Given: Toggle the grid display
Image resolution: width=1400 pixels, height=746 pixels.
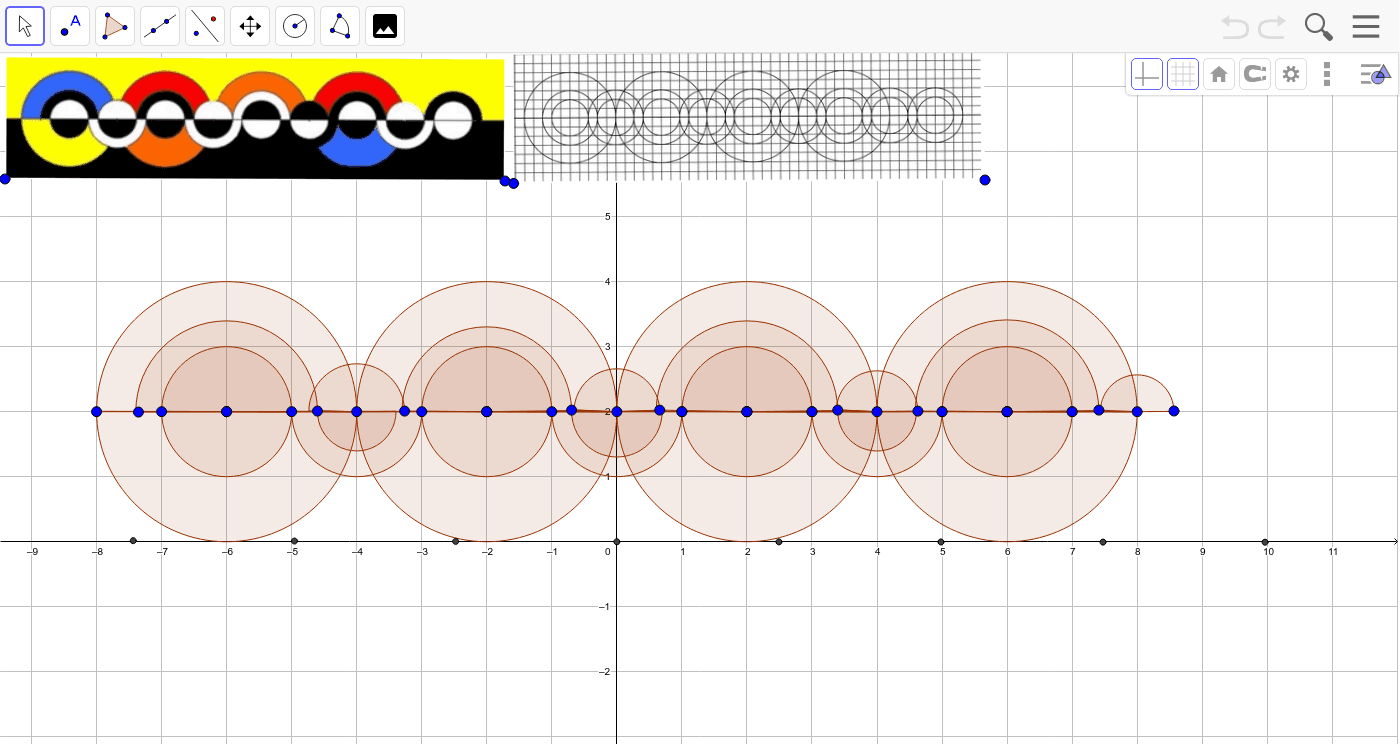Looking at the screenshot, I should click(x=1183, y=74).
